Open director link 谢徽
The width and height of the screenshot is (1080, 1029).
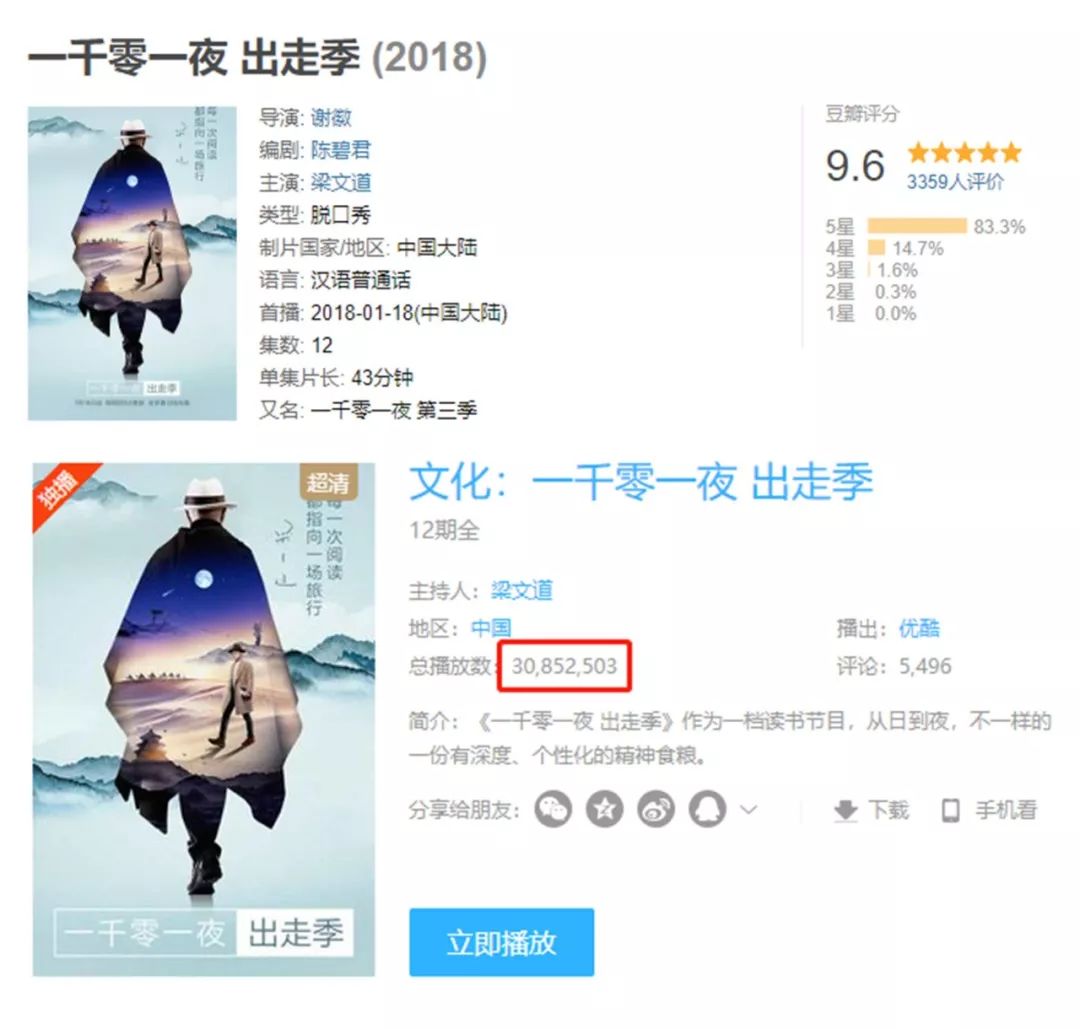(x=331, y=118)
